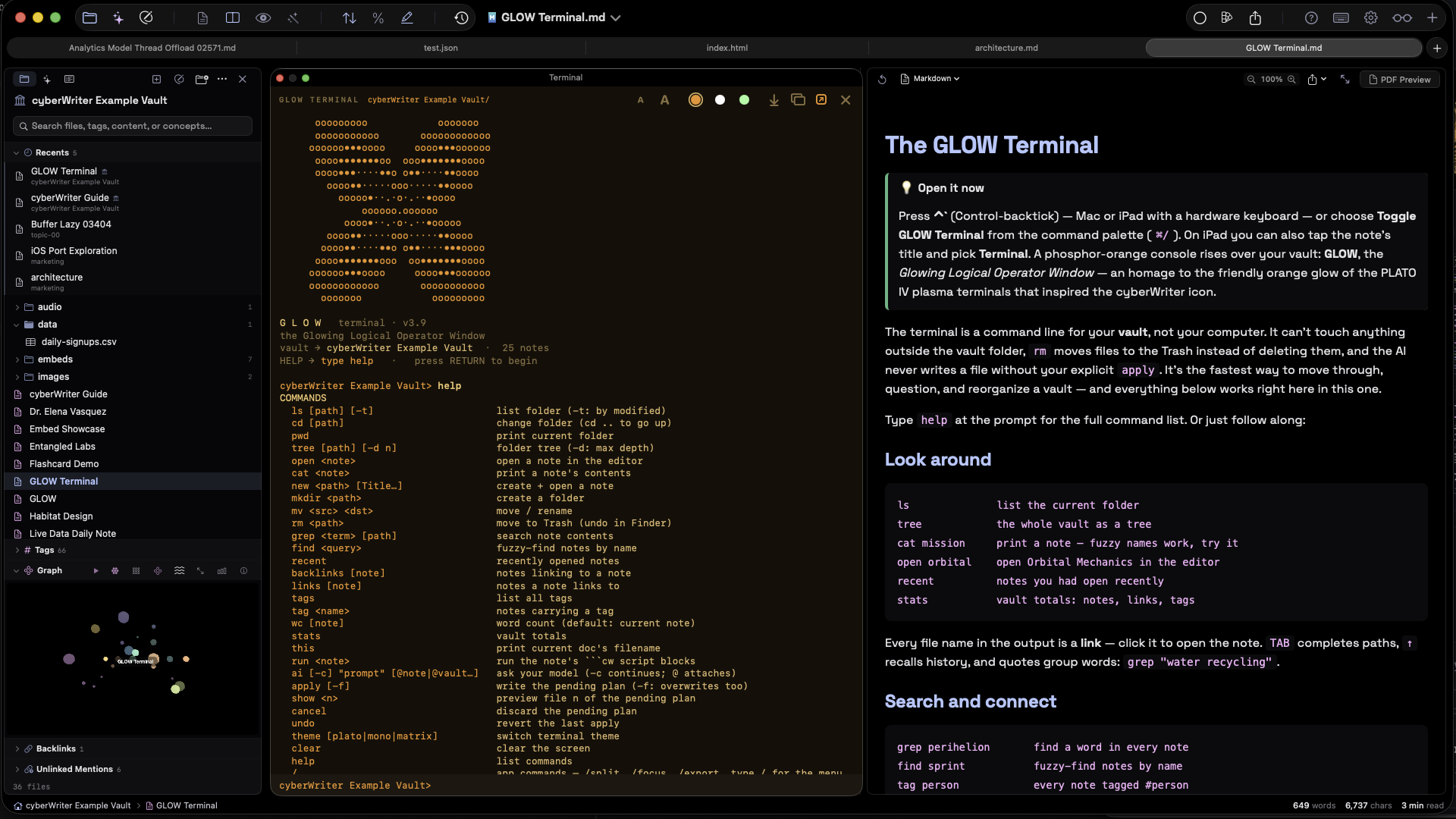Switch to split view layout icon

tap(233, 17)
